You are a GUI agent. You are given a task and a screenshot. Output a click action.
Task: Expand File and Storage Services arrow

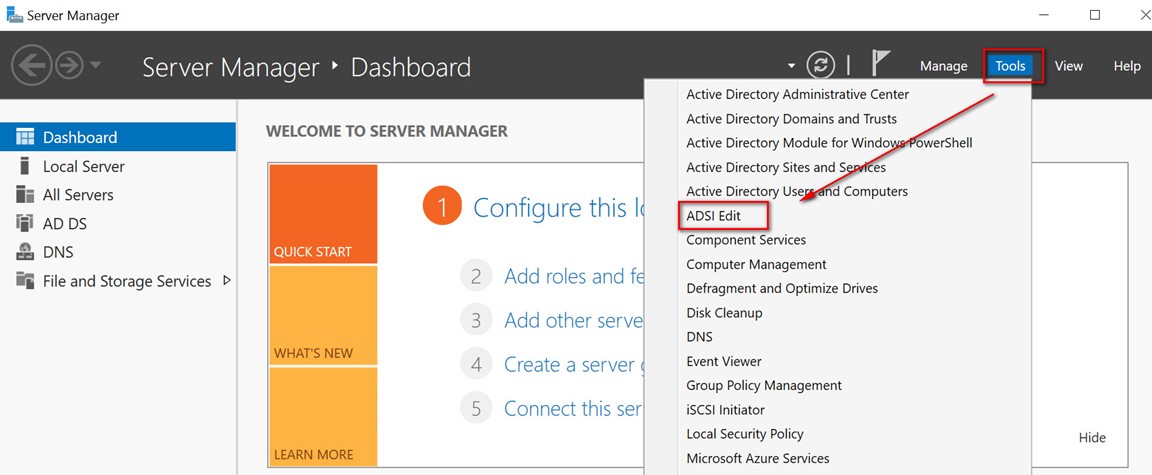point(226,280)
